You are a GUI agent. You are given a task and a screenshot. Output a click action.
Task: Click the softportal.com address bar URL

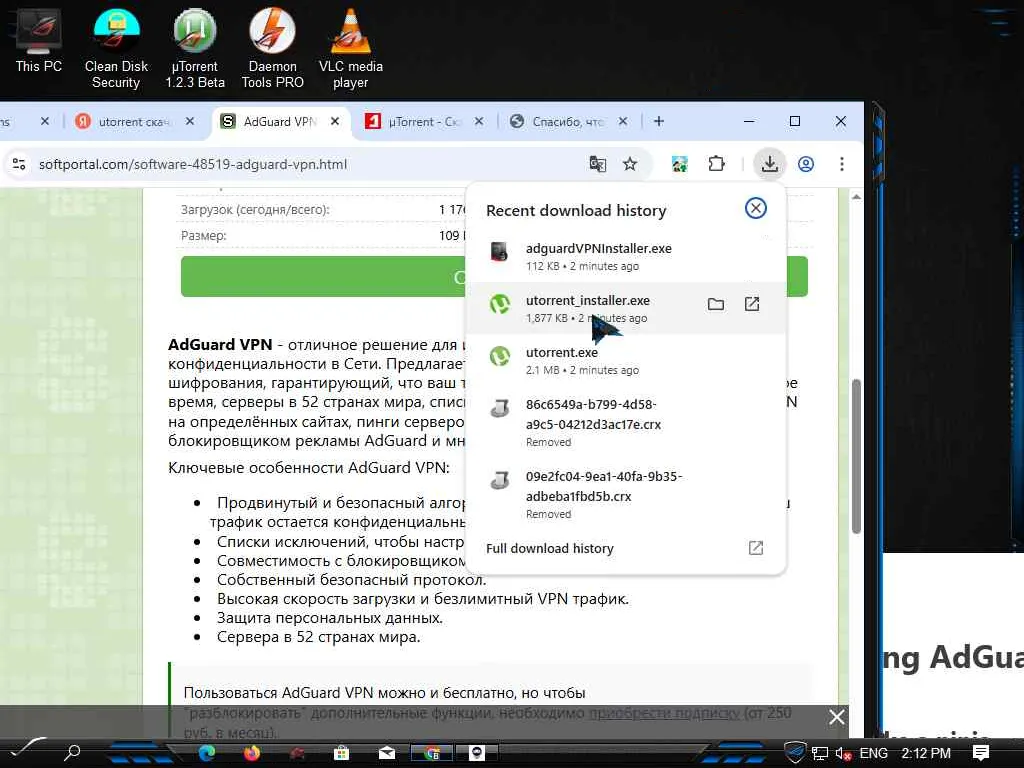[193, 165]
